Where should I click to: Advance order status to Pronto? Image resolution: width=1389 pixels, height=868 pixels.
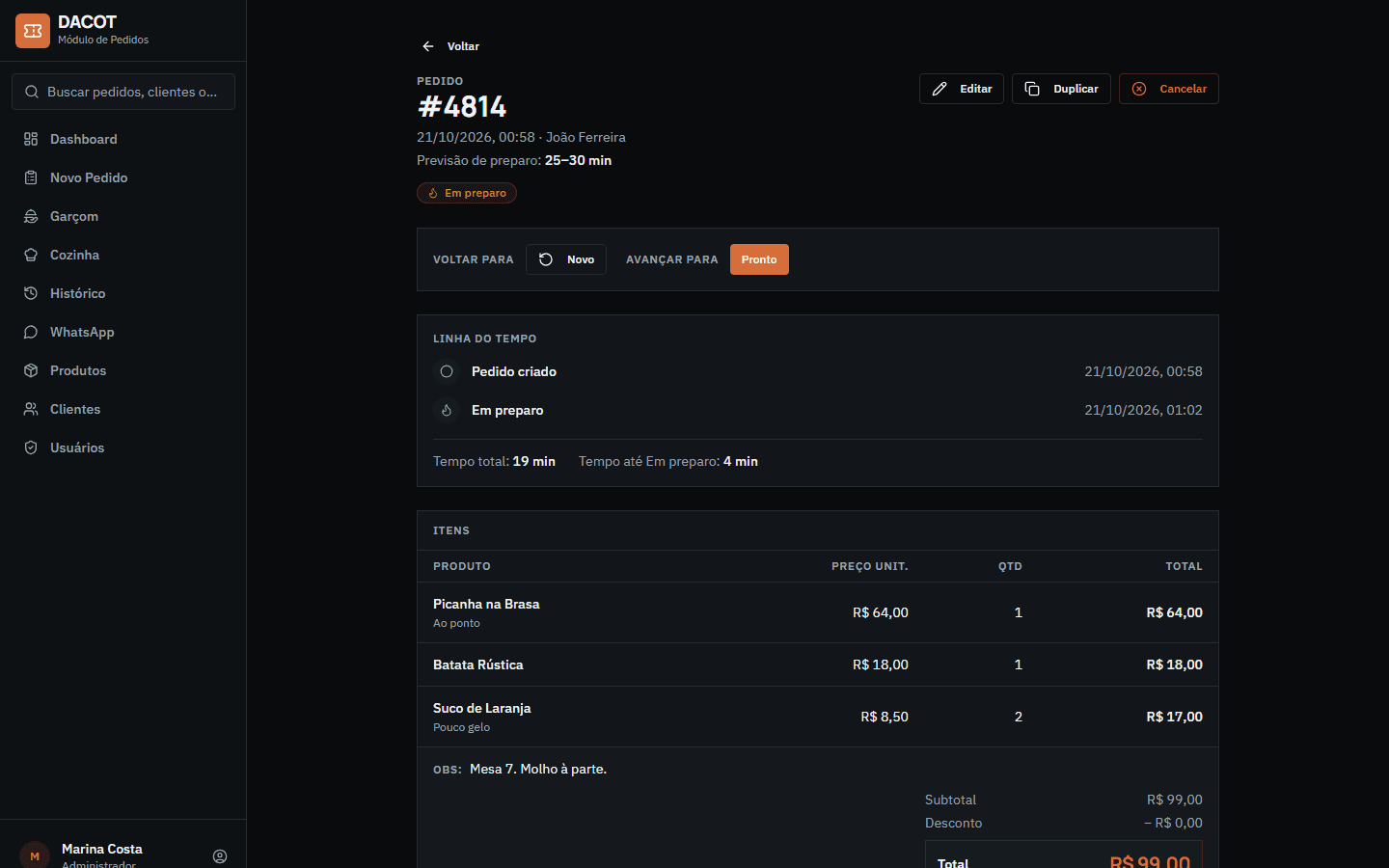pyautogui.click(x=759, y=259)
